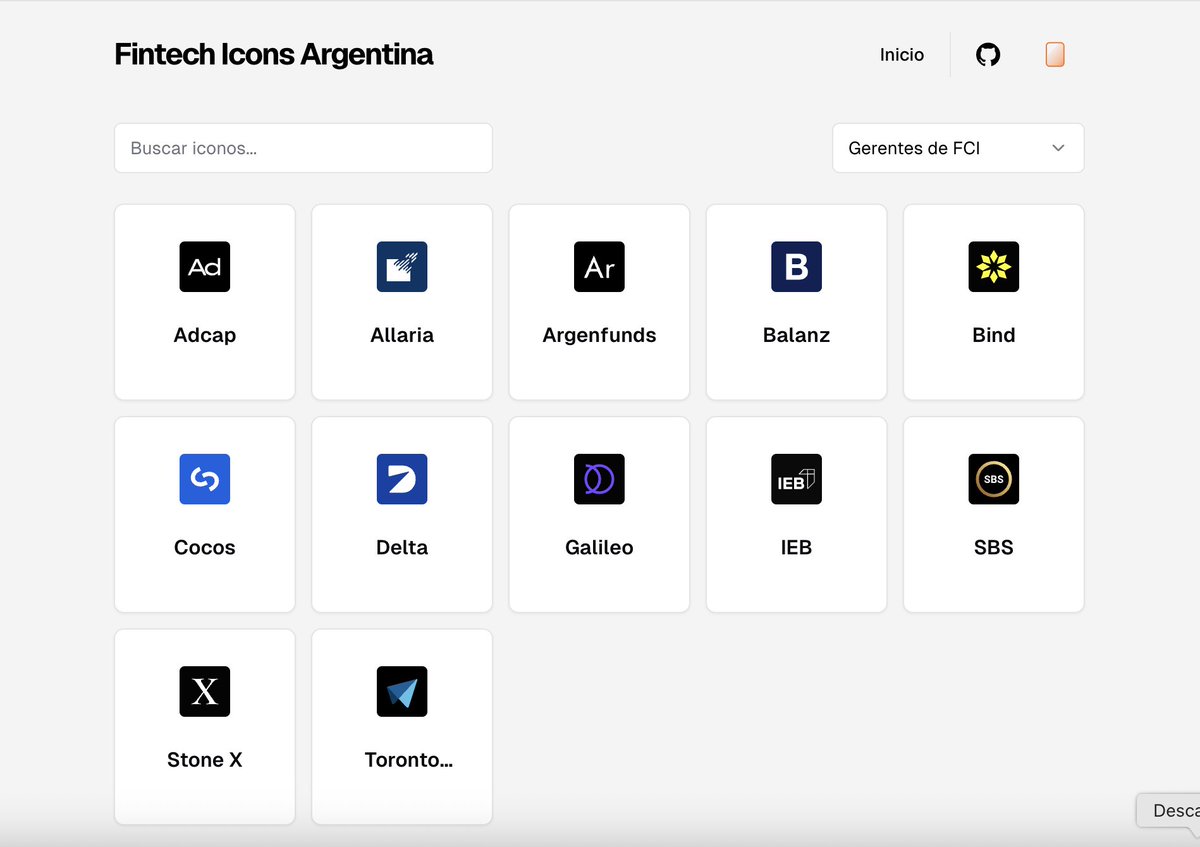Click the Stone X logo icon

click(205, 691)
